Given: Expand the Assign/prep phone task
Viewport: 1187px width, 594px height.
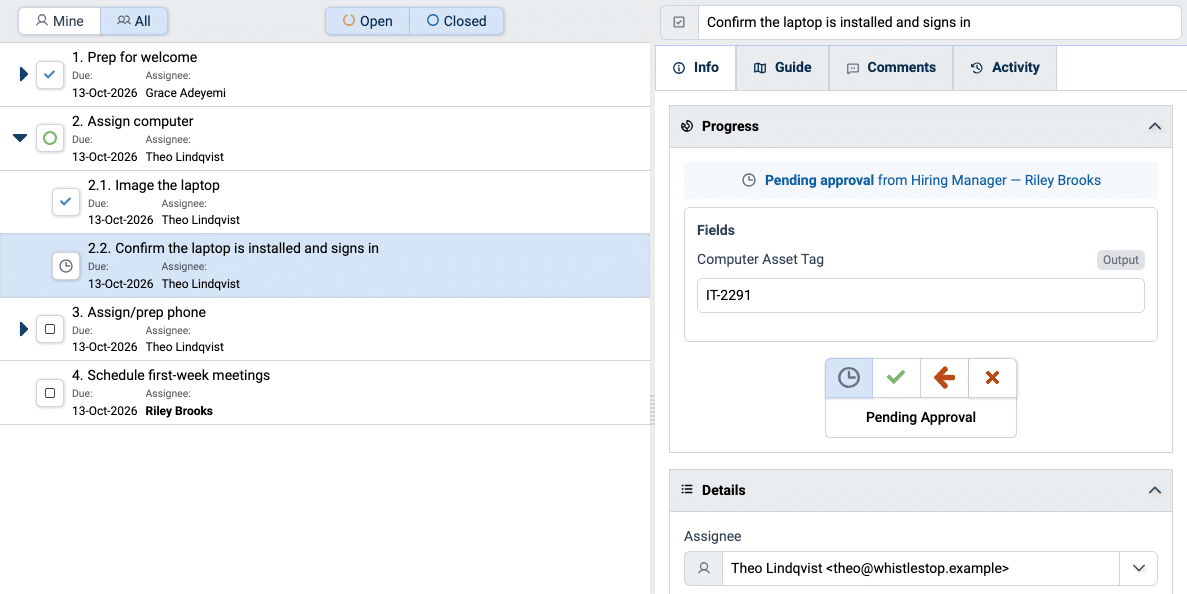Looking at the screenshot, I should [x=23, y=329].
